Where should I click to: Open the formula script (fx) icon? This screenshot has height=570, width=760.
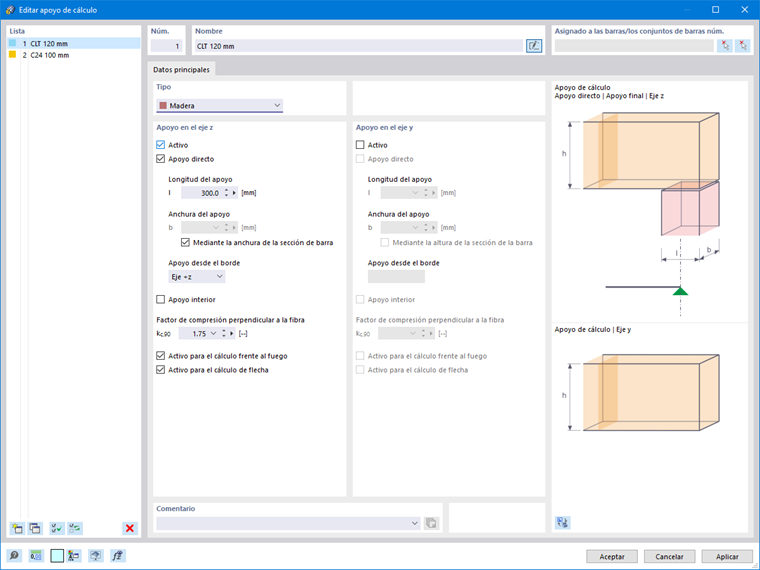(x=118, y=555)
